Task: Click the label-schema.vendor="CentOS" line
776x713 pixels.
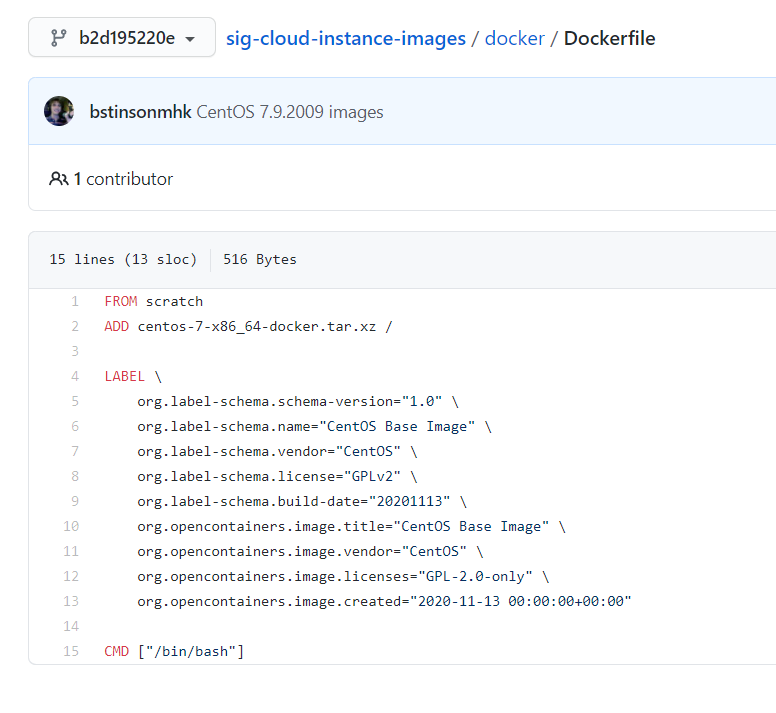Action: pos(277,451)
